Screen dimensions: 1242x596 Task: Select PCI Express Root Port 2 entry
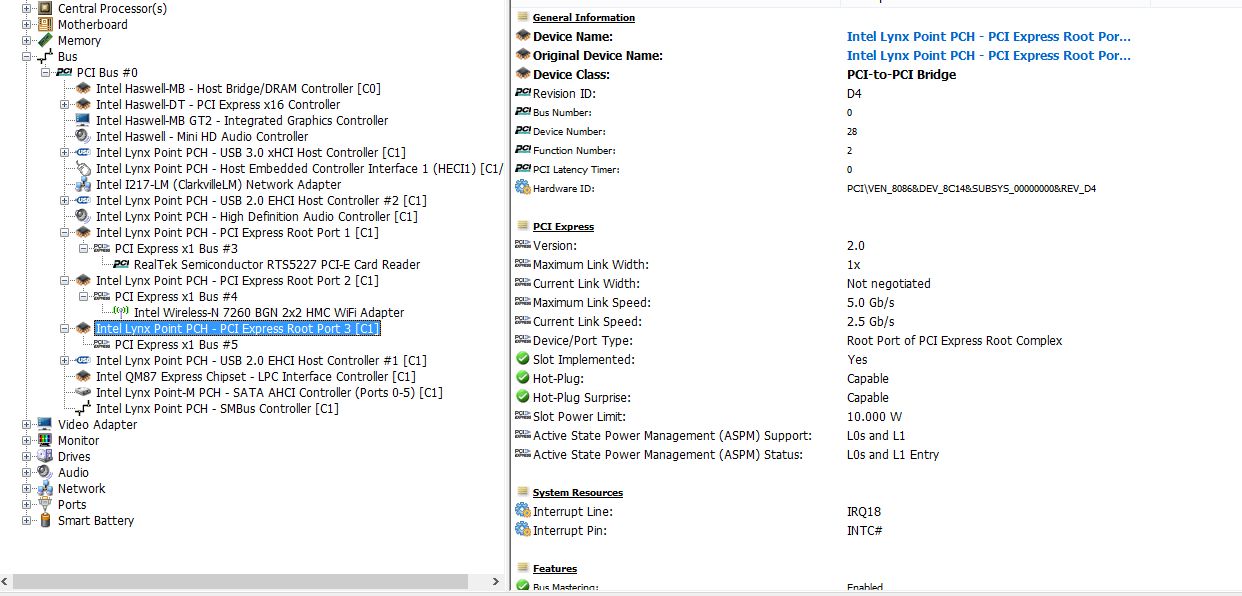point(237,280)
